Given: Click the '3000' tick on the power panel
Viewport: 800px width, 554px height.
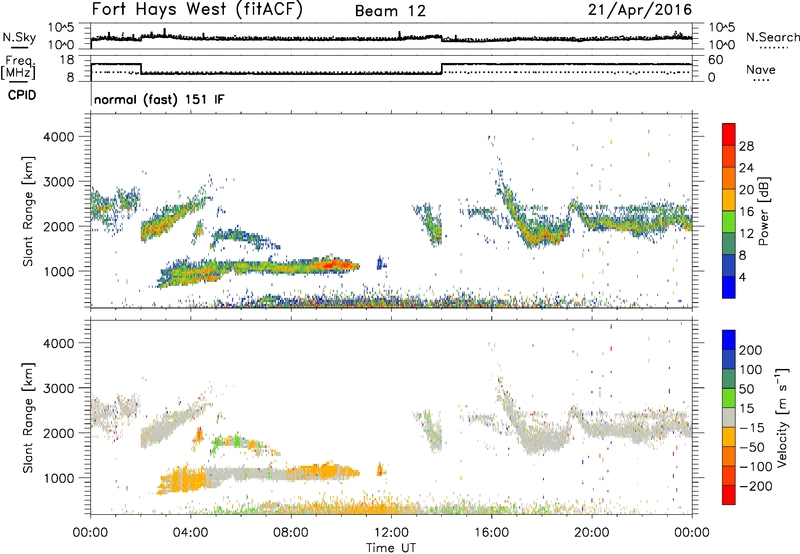Looking at the screenshot, I should pos(59,182).
